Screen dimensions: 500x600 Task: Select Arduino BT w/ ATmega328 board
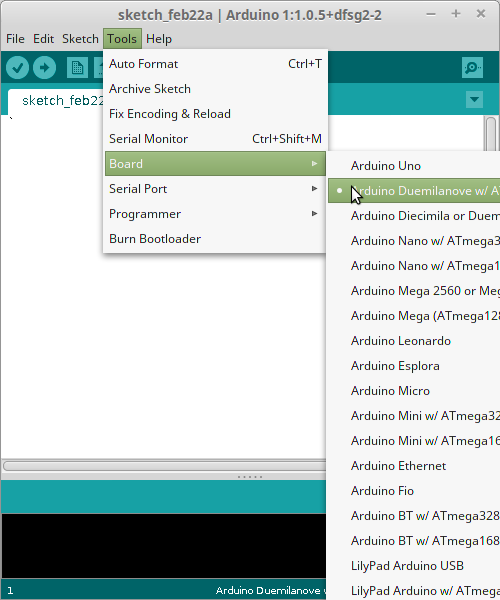414,516
